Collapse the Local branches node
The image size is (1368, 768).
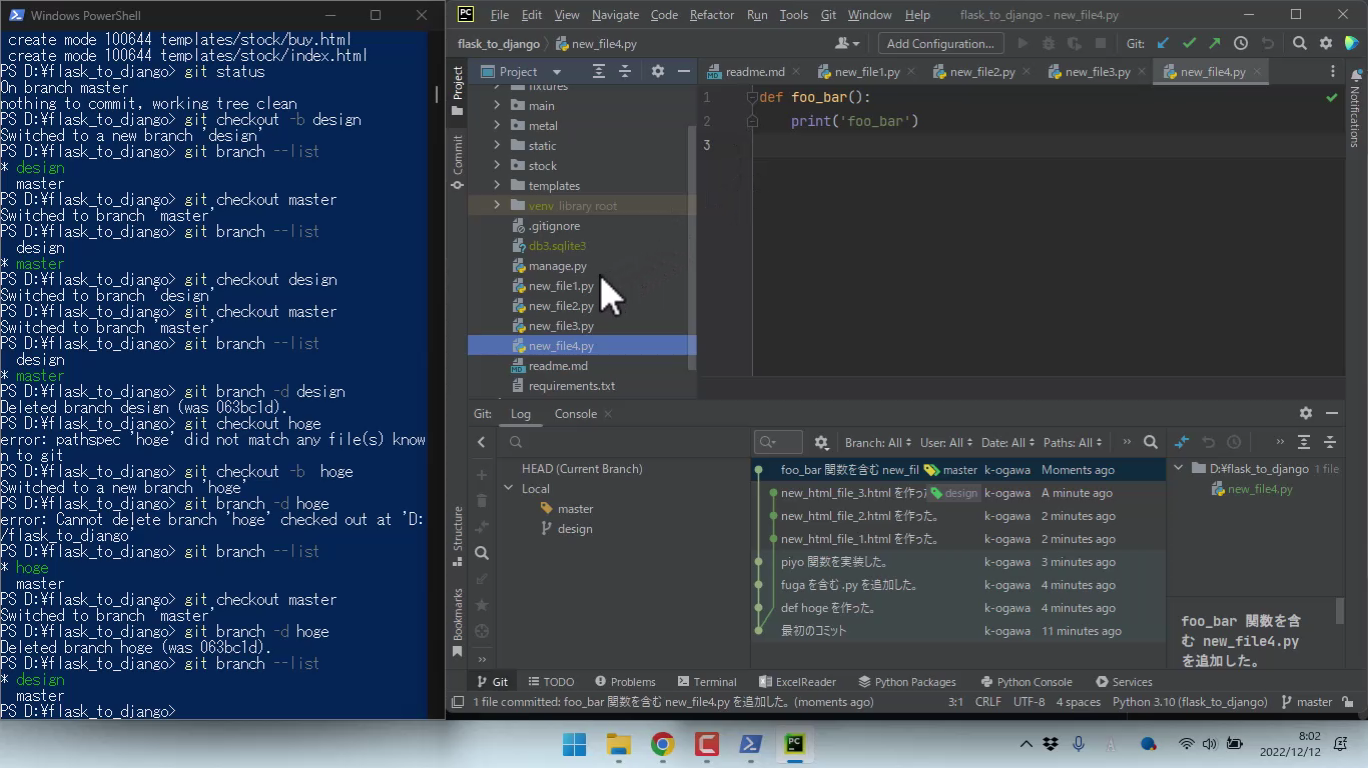(x=509, y=488)
